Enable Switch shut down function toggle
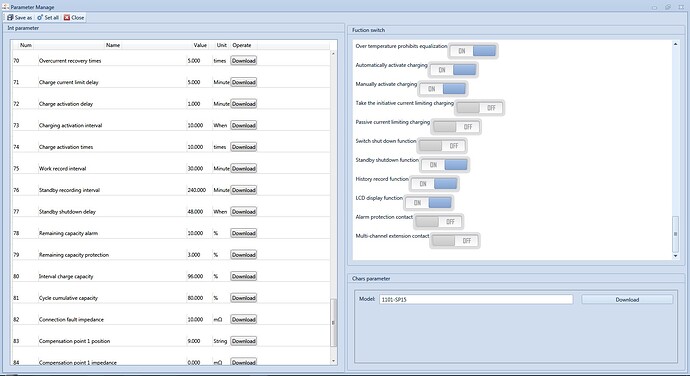This screenshot has width=690, height=376. click(x=442, y=146)
